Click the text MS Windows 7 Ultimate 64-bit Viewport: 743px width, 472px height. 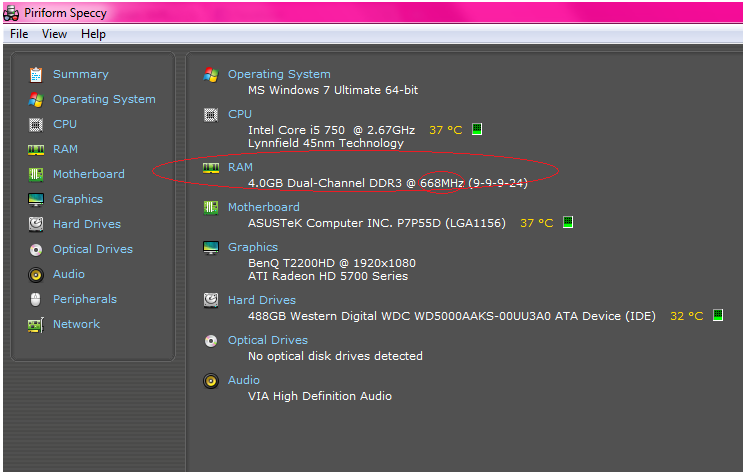333,90
